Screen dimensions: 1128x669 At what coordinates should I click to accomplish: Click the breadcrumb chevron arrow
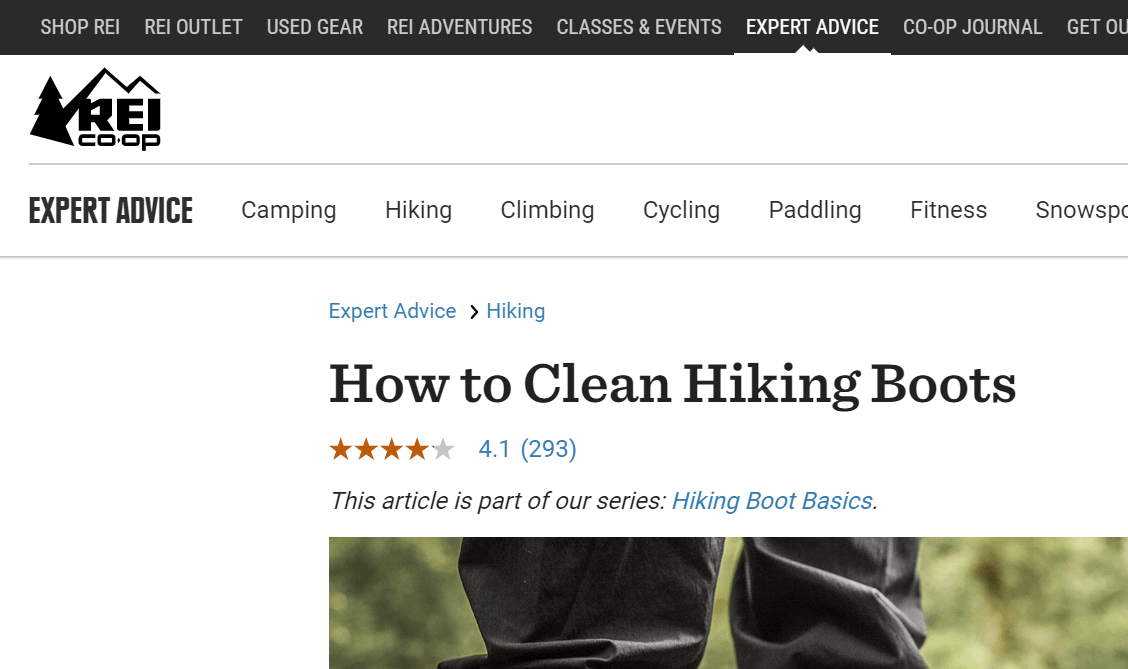[473, 312]
